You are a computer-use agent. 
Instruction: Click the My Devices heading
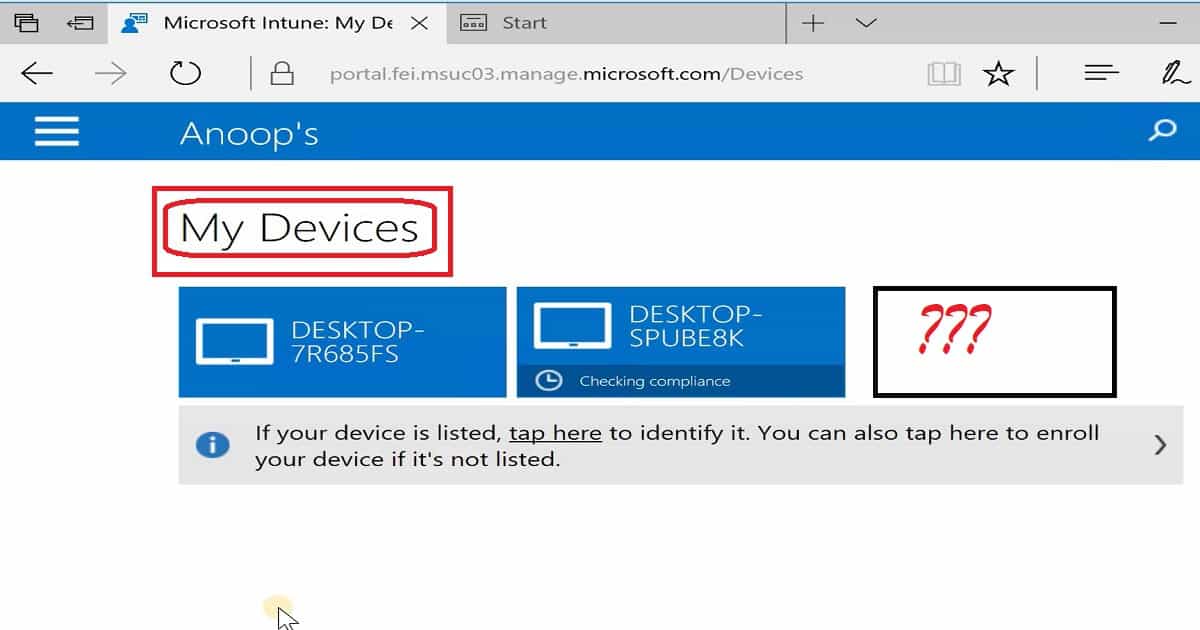[299, 229]
